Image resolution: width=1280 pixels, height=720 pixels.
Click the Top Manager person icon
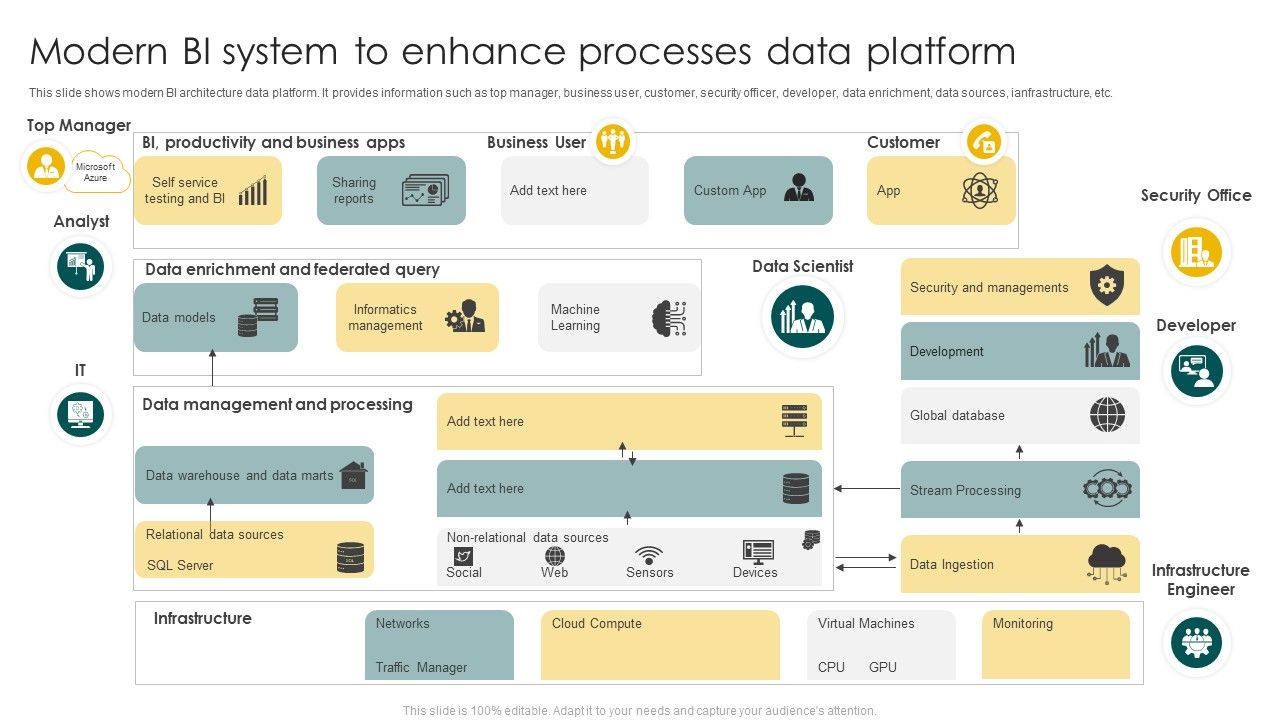[x=45, y=165]
